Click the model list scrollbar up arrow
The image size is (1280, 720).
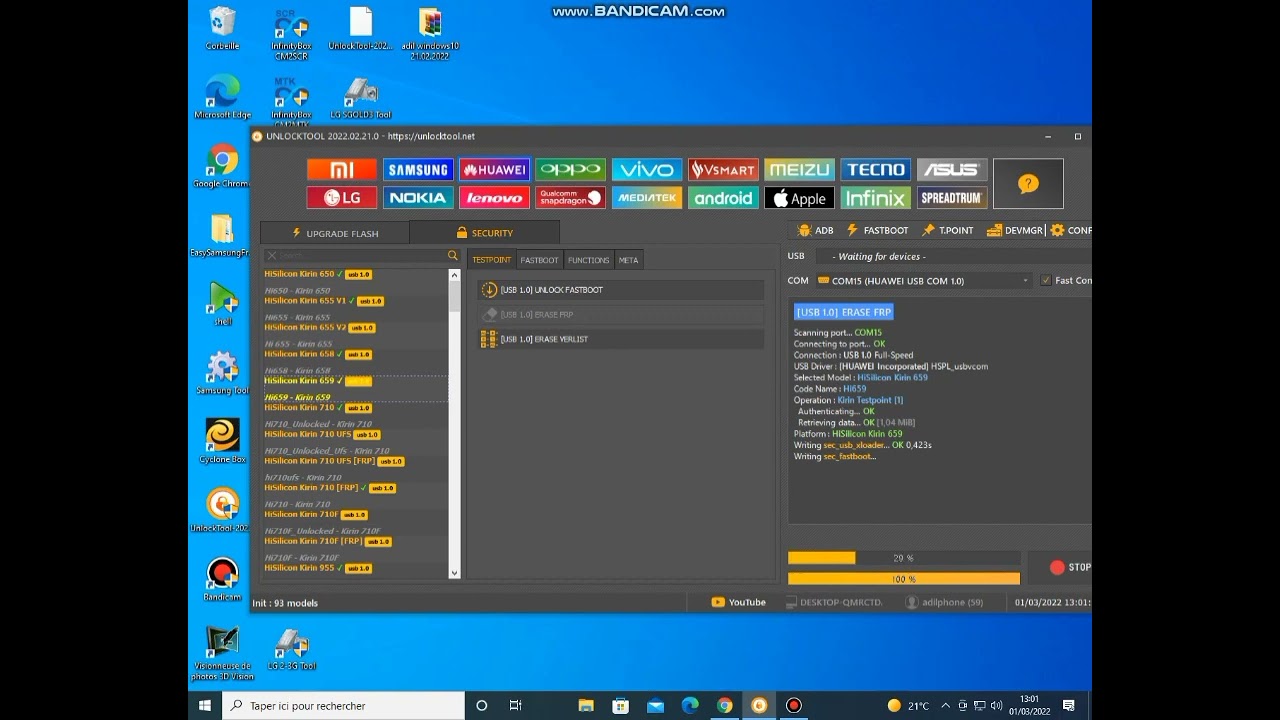coord(454,275)
